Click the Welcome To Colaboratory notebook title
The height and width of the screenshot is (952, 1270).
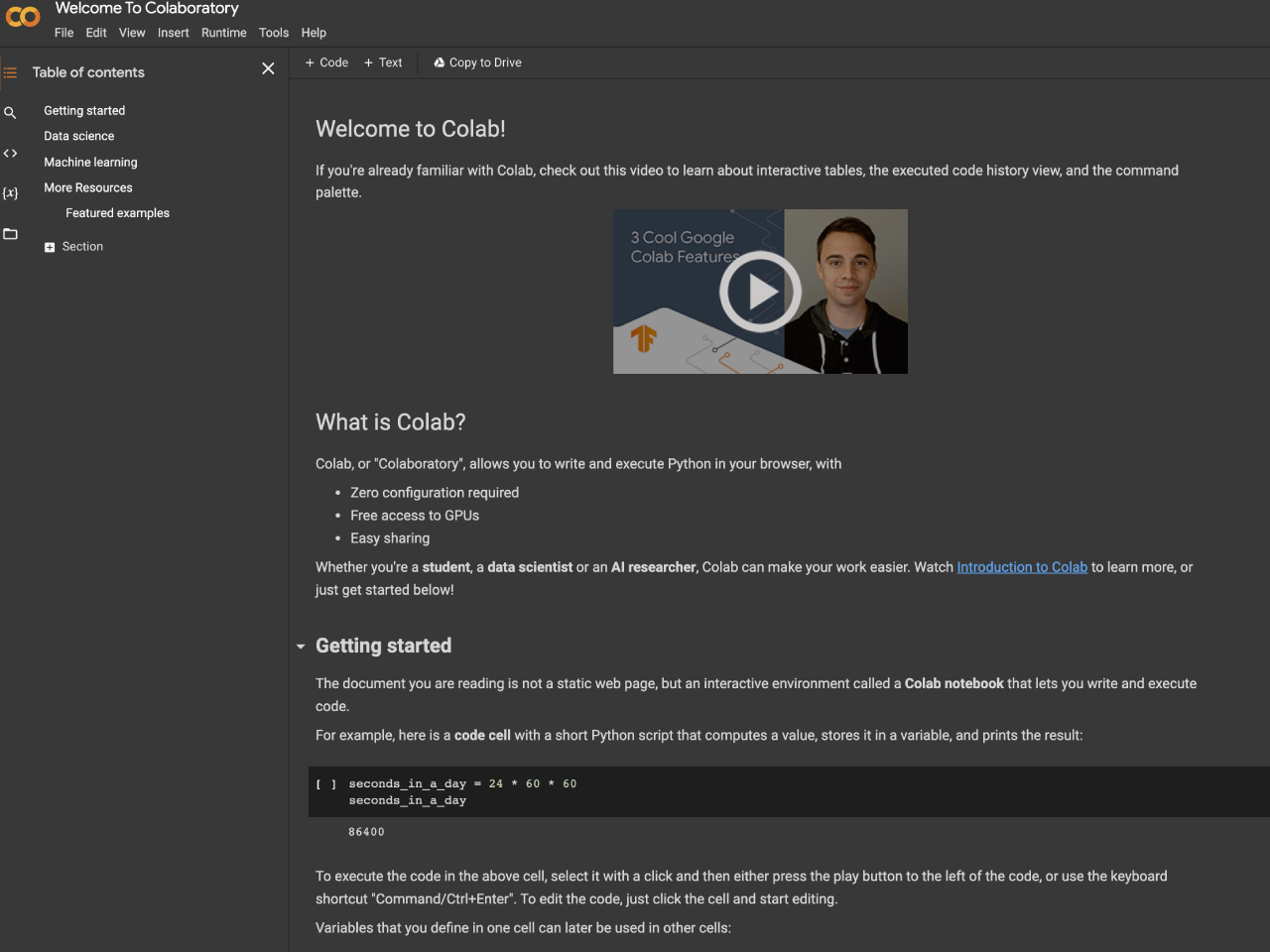pos(147,8)
